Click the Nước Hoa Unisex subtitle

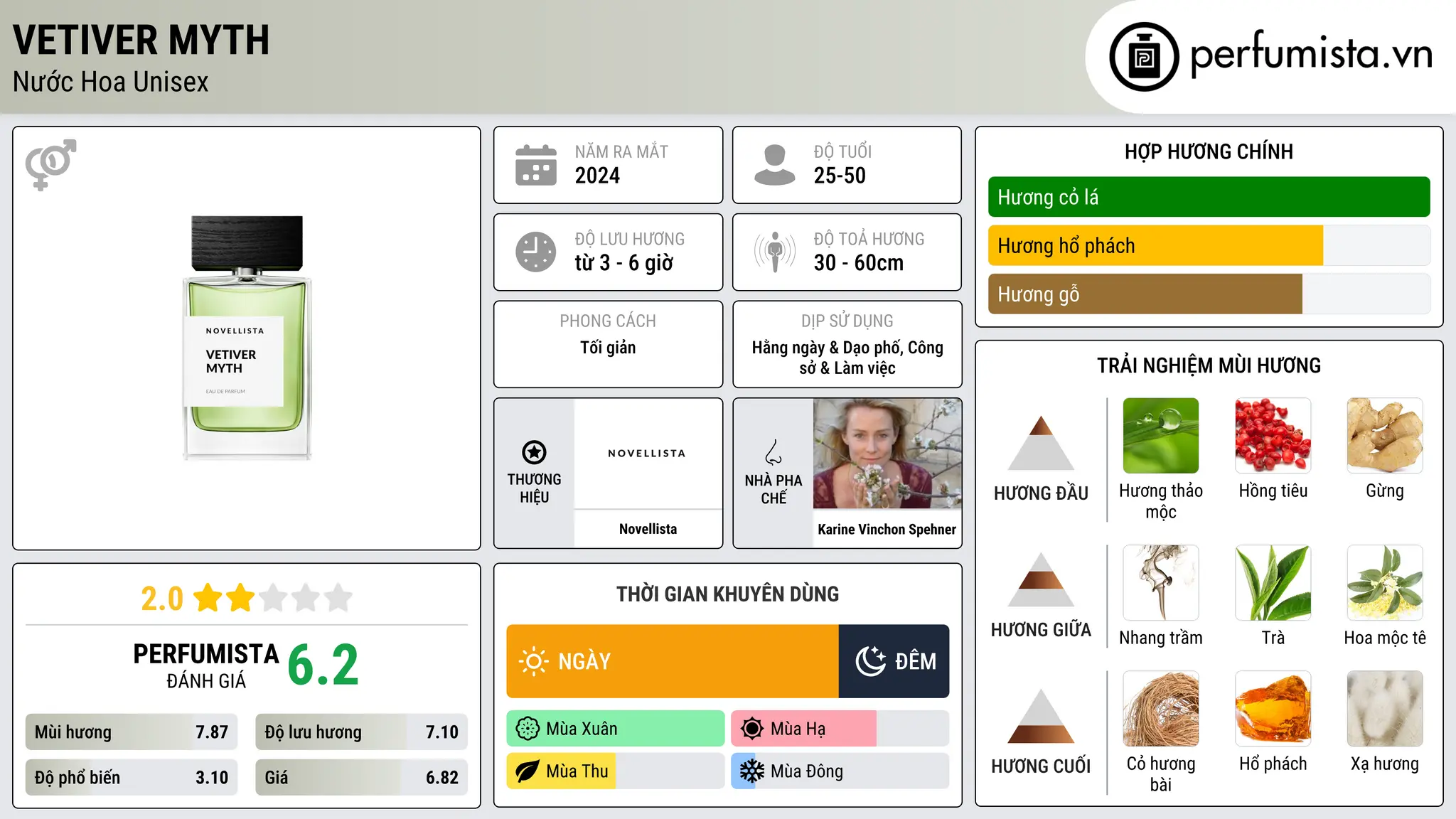[111, 82]
